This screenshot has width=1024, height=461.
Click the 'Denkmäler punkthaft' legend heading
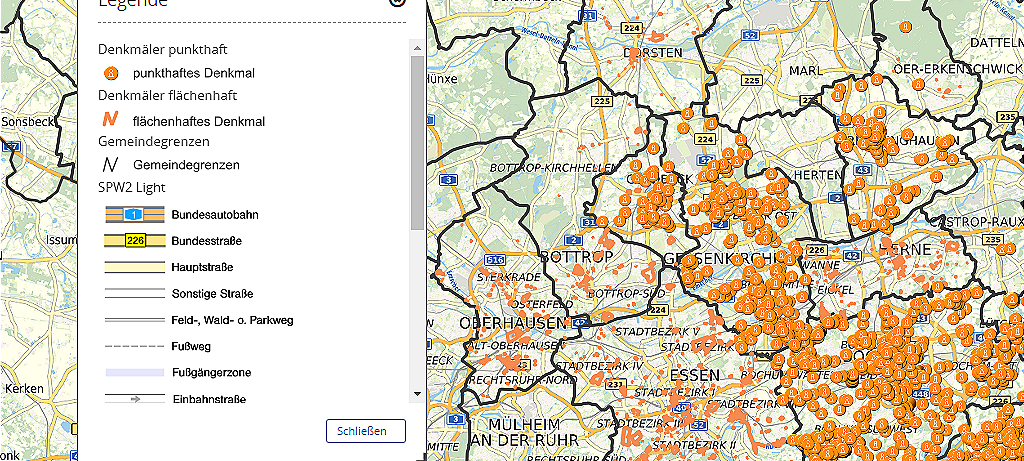[165, 48]
